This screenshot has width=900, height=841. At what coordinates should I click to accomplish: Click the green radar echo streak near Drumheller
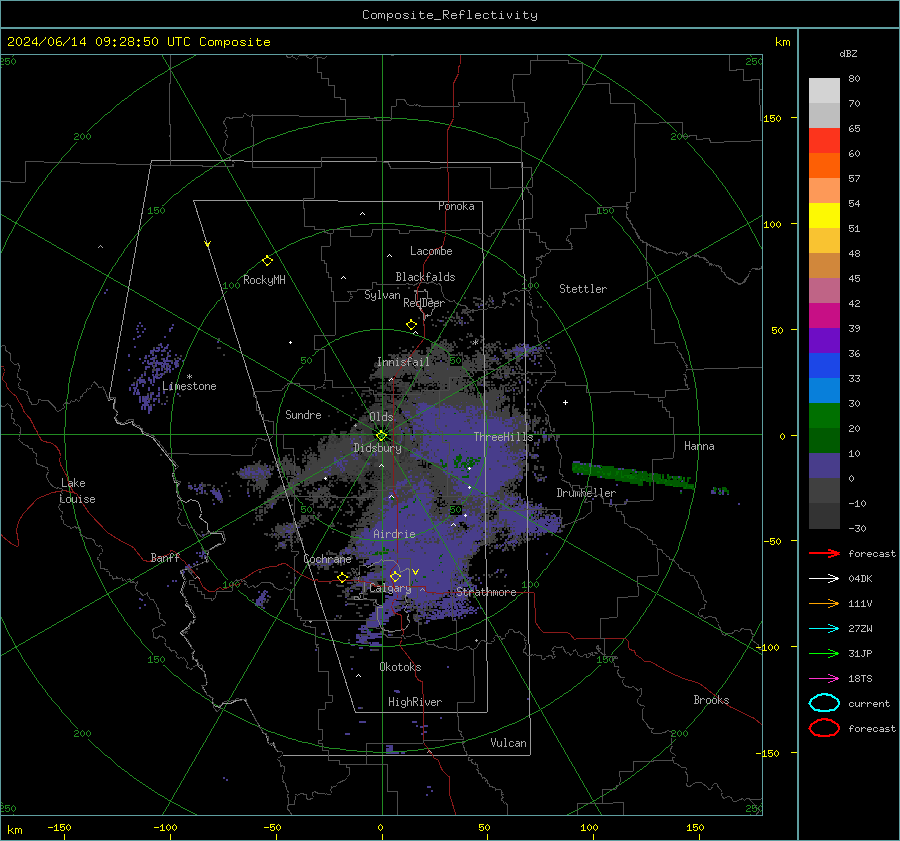[633, 475]
